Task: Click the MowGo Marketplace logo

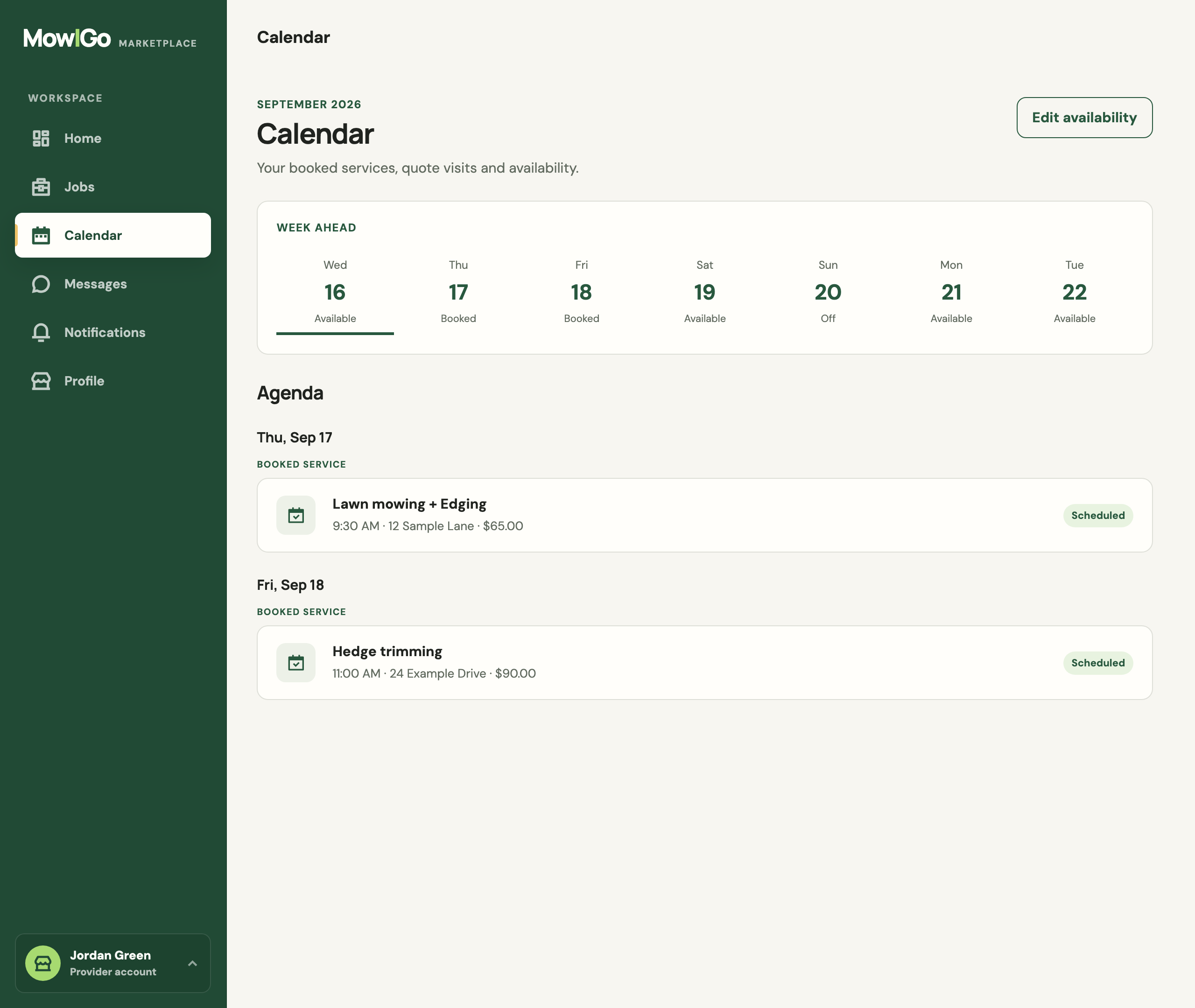Action: tap(110, 39)
